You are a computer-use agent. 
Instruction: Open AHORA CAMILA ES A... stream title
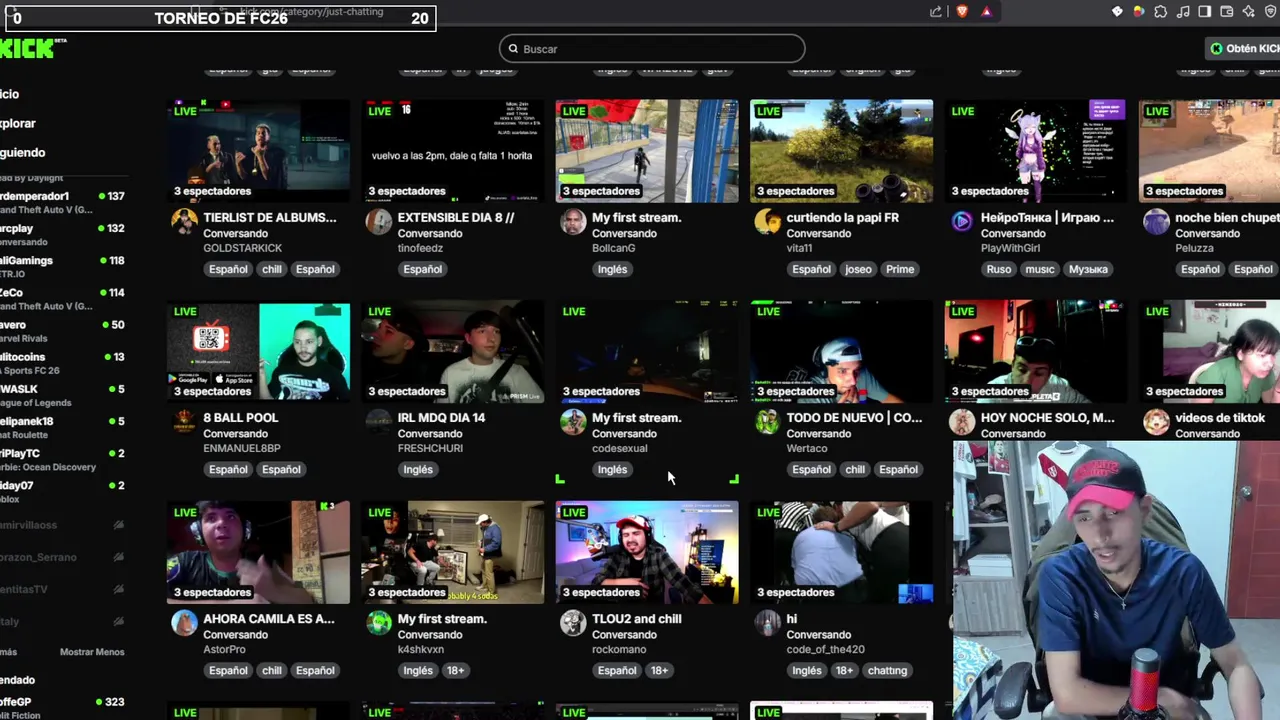click(269, 618)
